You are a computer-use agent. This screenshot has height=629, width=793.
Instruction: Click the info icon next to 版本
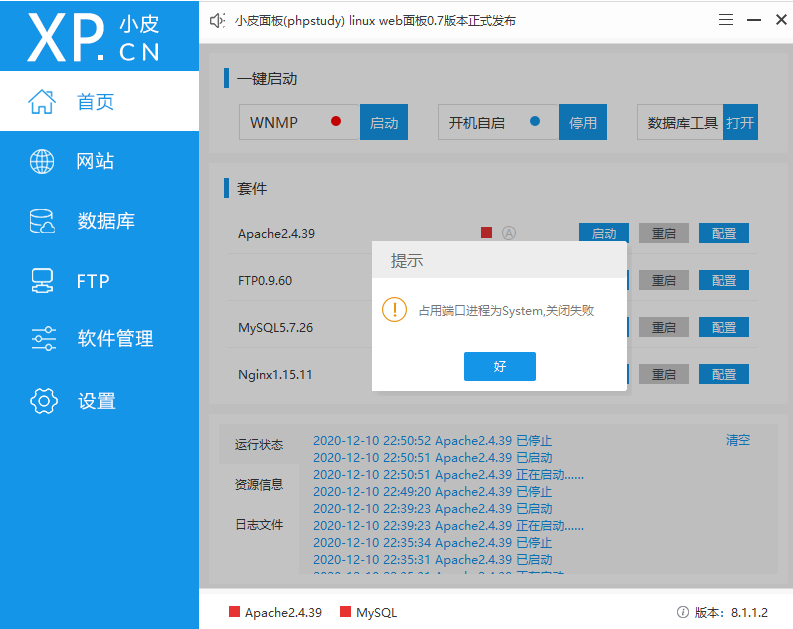682,612
